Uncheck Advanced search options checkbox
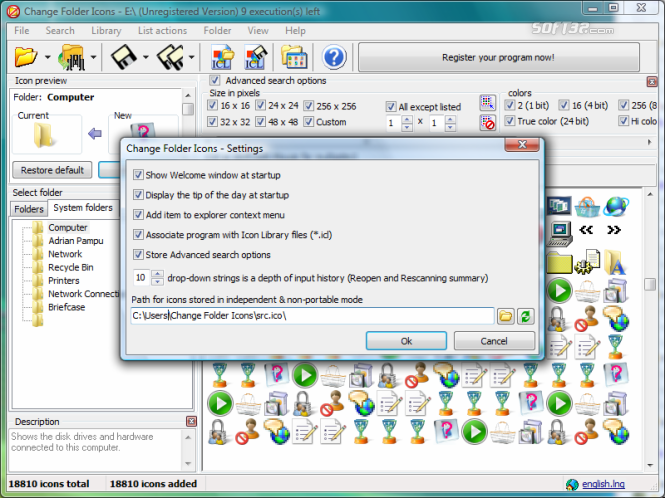Viewport: 665px width, 498px height. point(215,80)
